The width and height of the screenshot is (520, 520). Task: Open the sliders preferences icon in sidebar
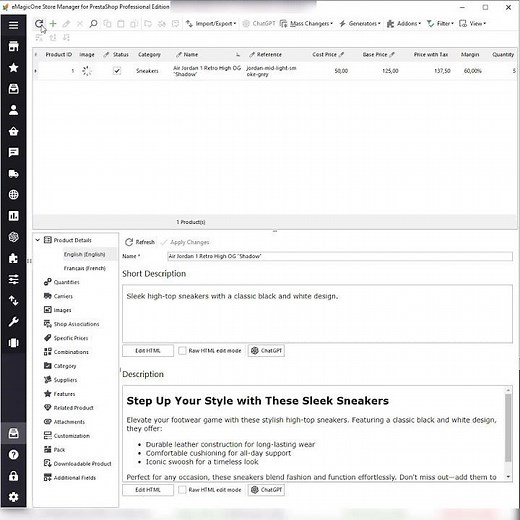point(13,279)
